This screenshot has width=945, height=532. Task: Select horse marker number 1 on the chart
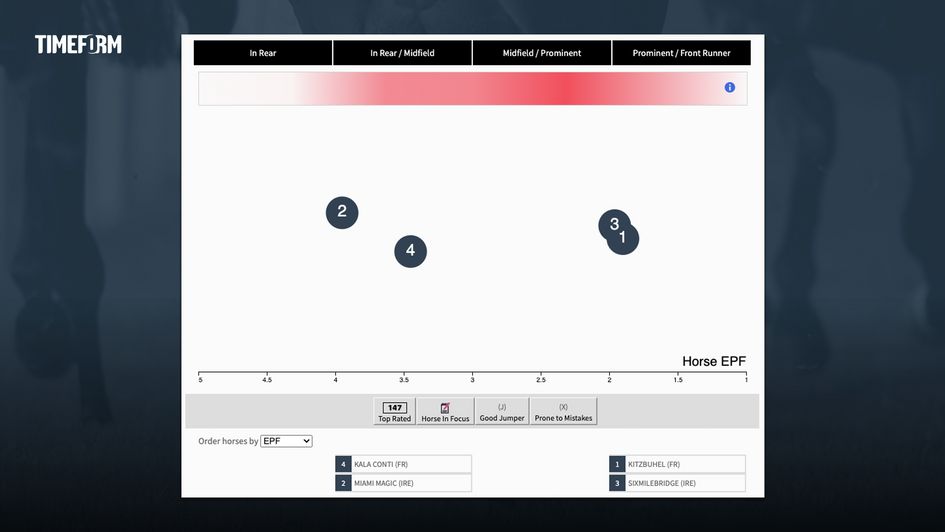625,240
